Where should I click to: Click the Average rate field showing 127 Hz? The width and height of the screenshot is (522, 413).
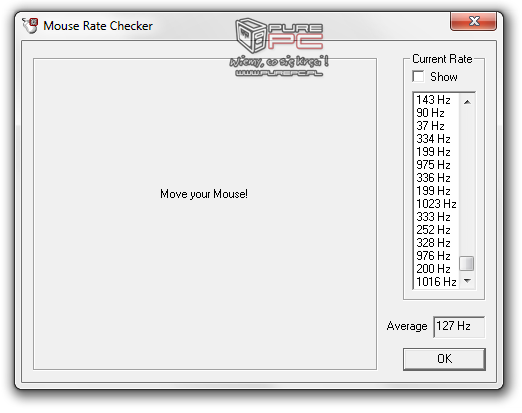pos(459,326)
